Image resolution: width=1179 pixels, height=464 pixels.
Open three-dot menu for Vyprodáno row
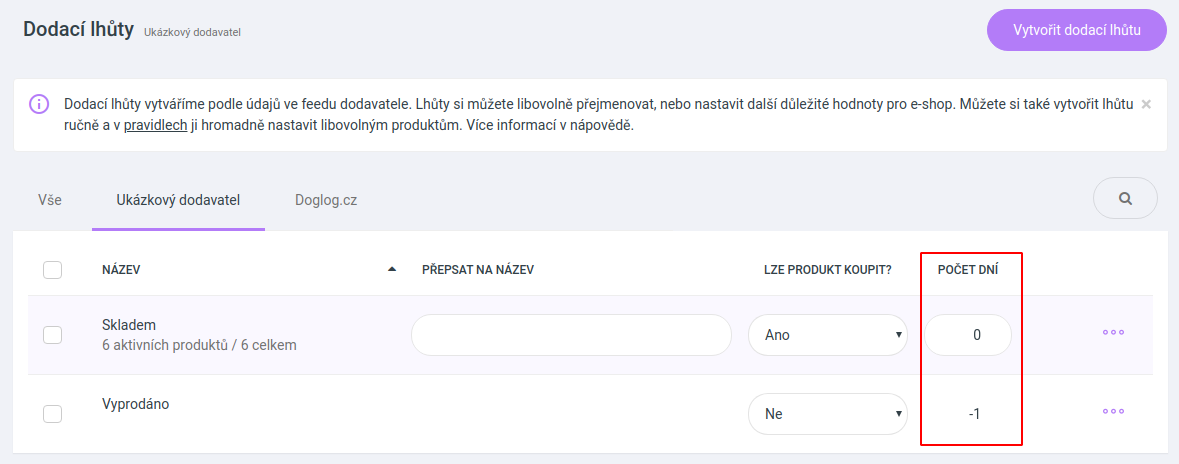pyautogui.click(x=1114, y=411)
